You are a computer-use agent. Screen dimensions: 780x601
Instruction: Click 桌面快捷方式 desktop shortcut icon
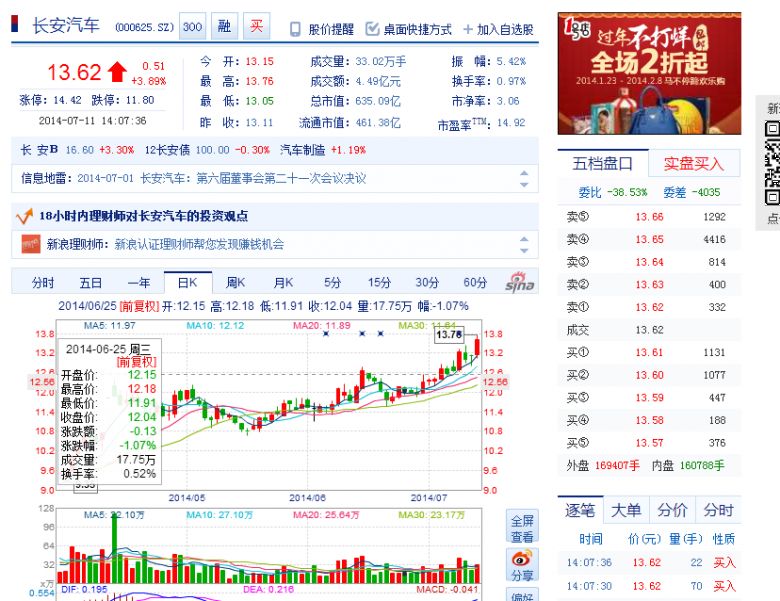tap(372, 29)
